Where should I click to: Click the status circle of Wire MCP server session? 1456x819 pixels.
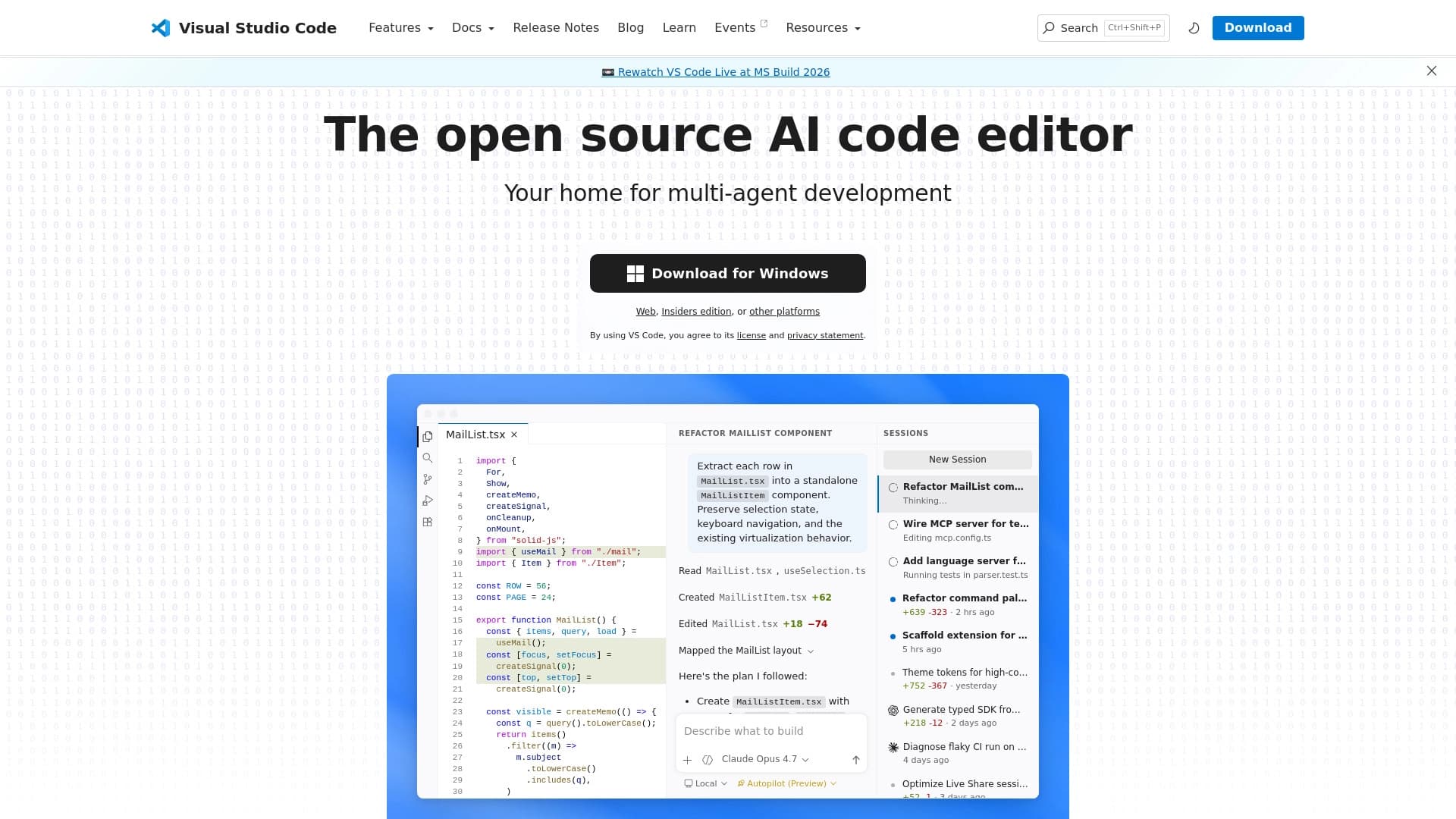pyautogui.click(x=893, y=525)
